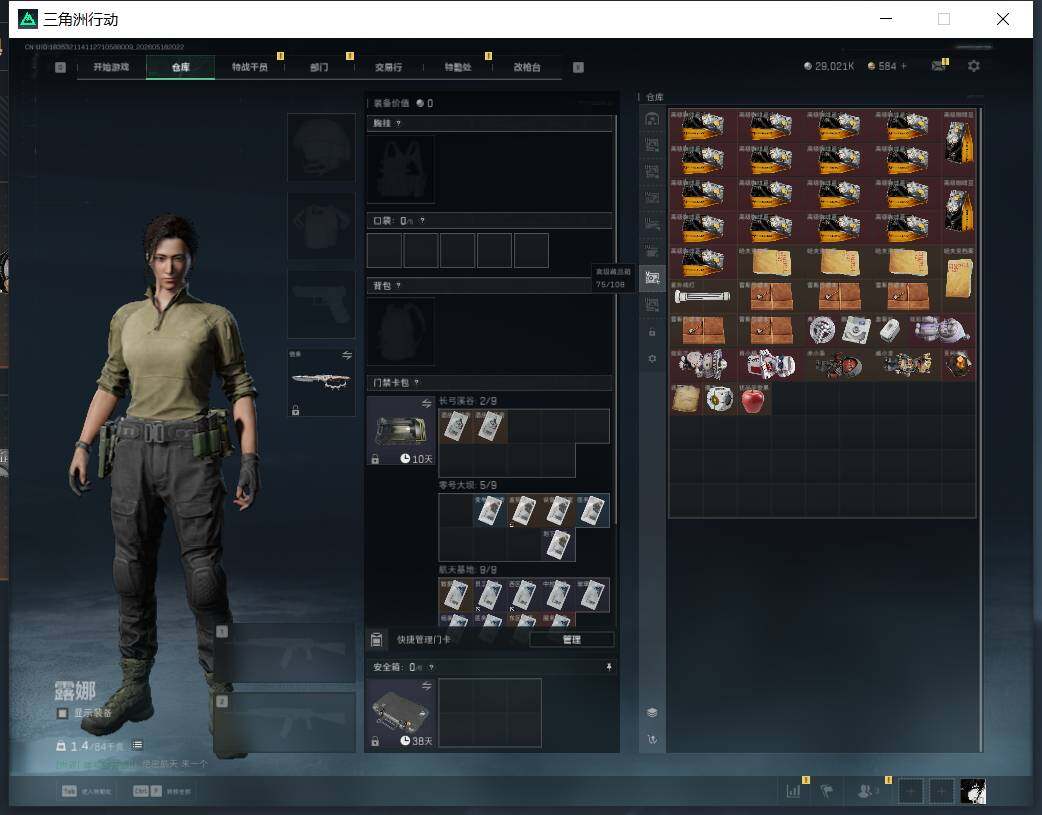Screen dimensions: 1042x815
Task: Click the 快捷管理门卡 clipboard icon
Action: tap(376, 640)
